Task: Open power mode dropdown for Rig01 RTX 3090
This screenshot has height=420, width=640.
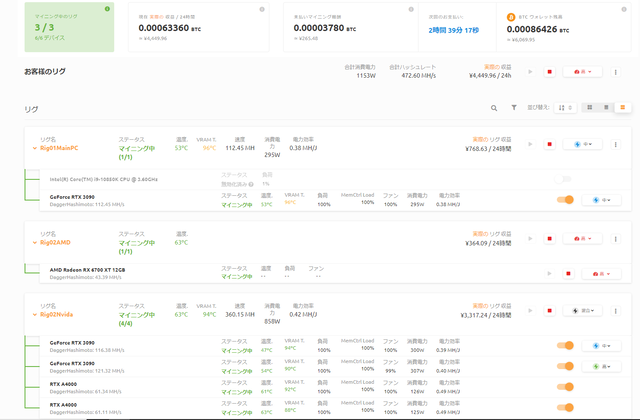Action: point(602,200)
